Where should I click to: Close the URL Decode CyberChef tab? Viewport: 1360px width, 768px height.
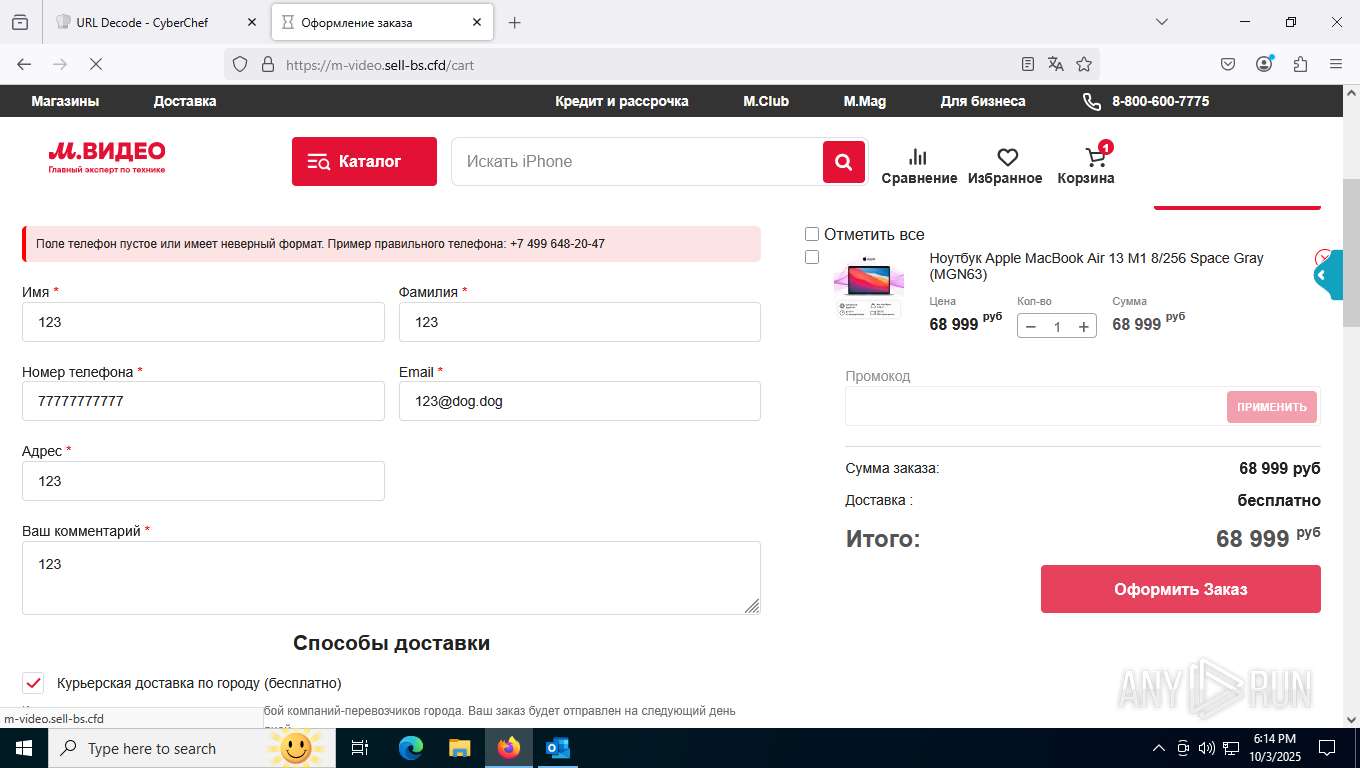pyautogui.click(x=252, y=22)
